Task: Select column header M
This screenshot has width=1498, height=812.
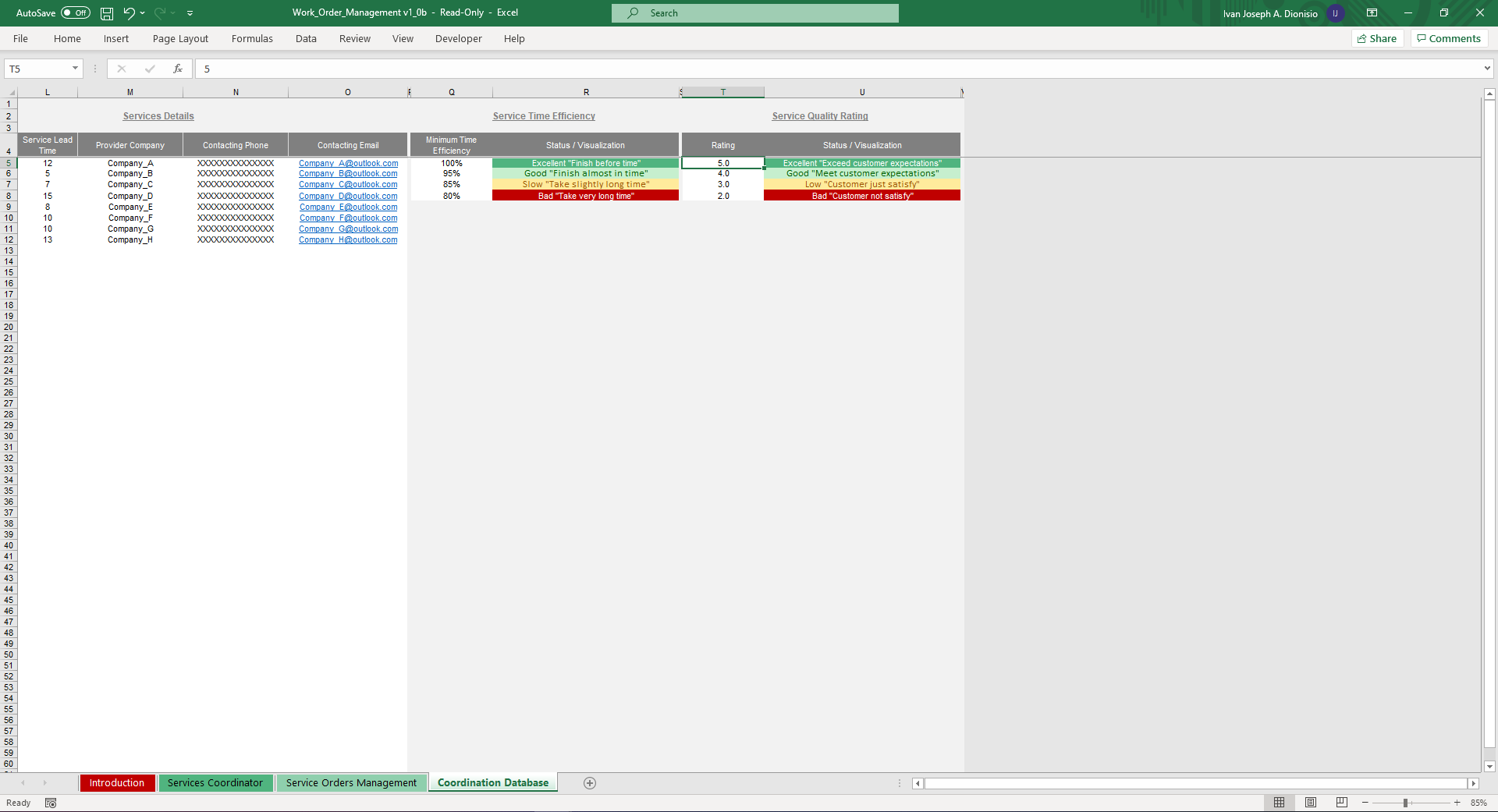Action: click(130, 92)
